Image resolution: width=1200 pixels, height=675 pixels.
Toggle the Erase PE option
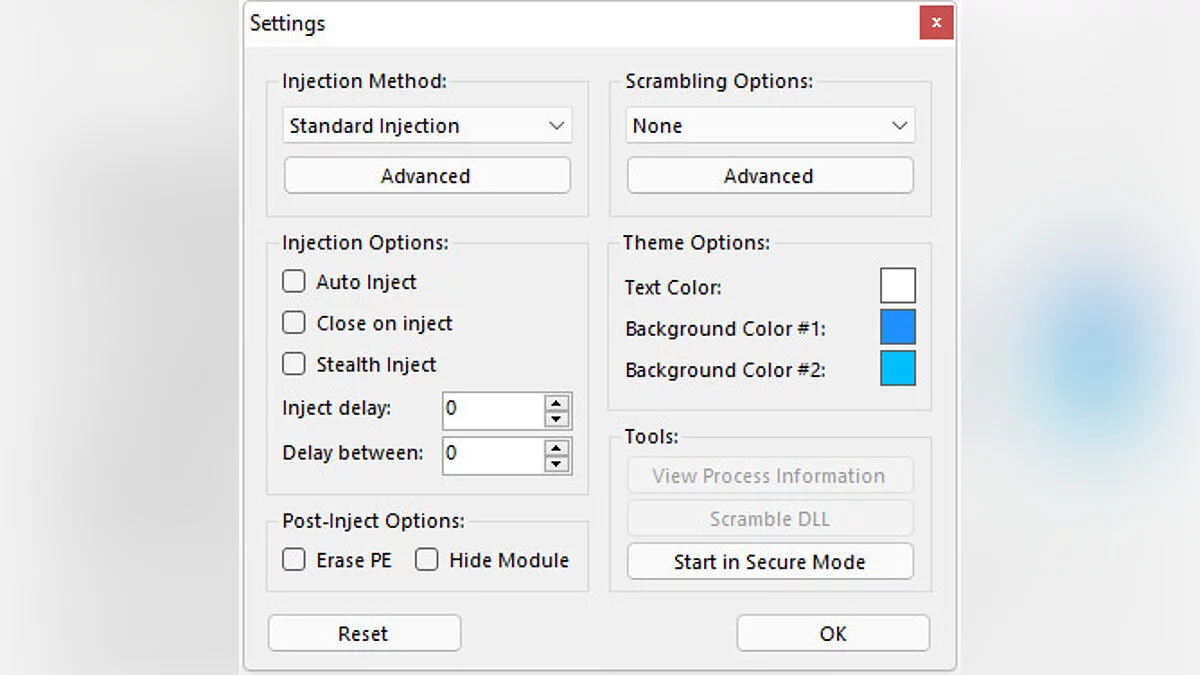click(x=294, y=560)
